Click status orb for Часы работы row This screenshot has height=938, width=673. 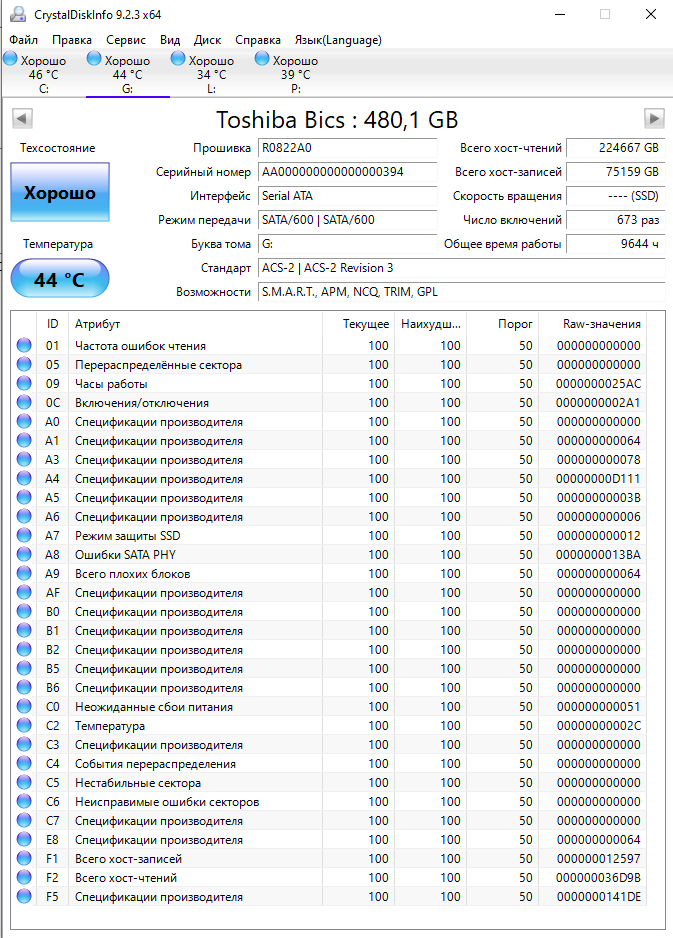[x=24, y=383]
